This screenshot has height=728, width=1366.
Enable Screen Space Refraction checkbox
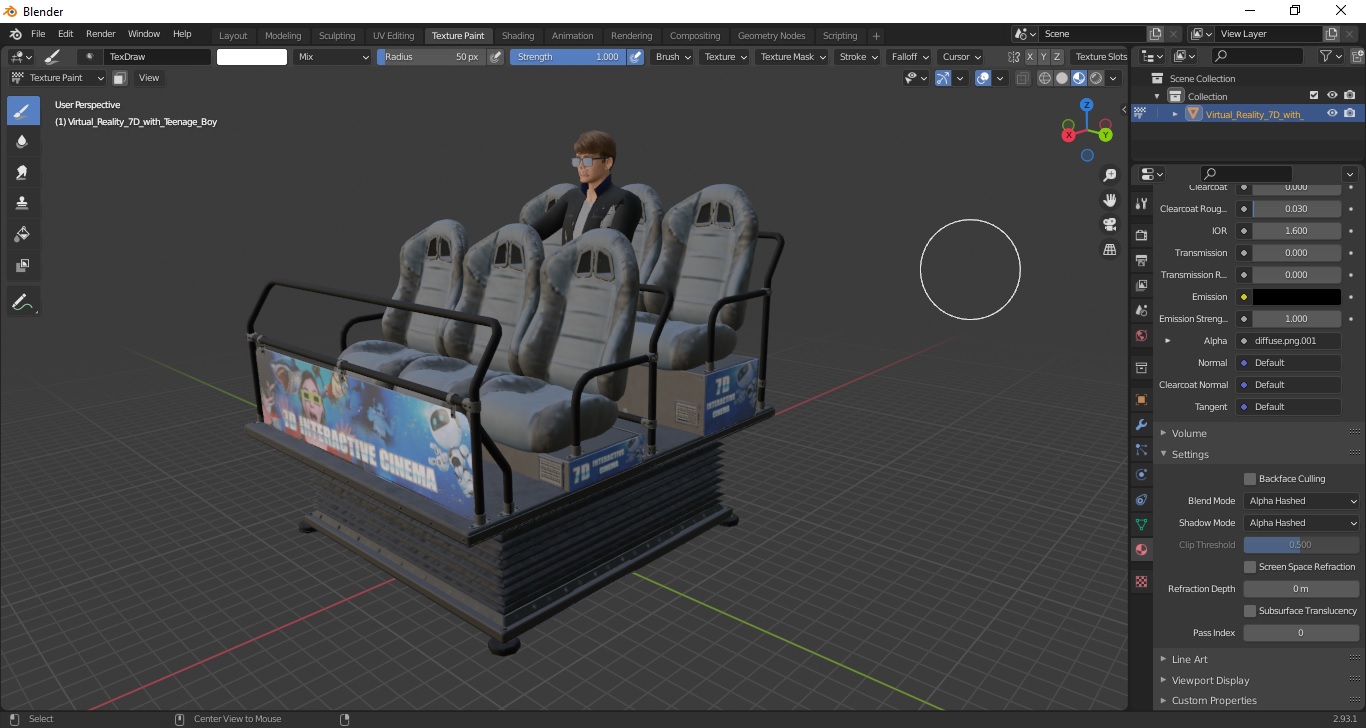point(1250,567)
